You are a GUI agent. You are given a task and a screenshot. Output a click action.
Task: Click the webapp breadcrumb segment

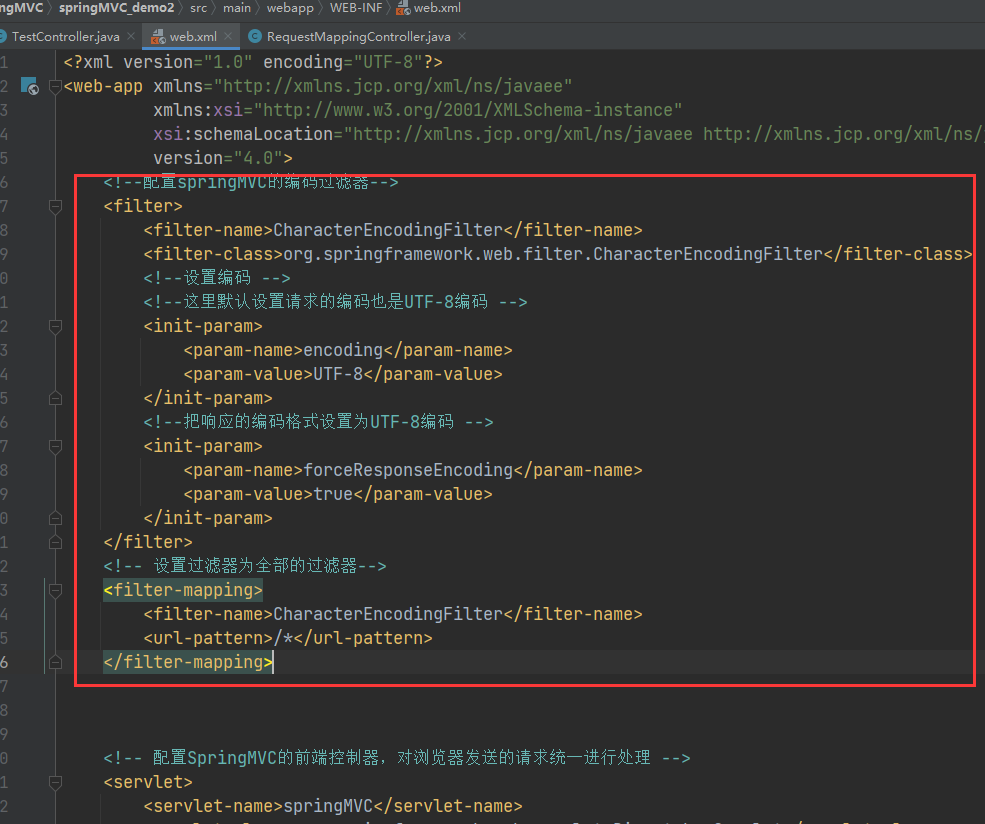(289, 8)
